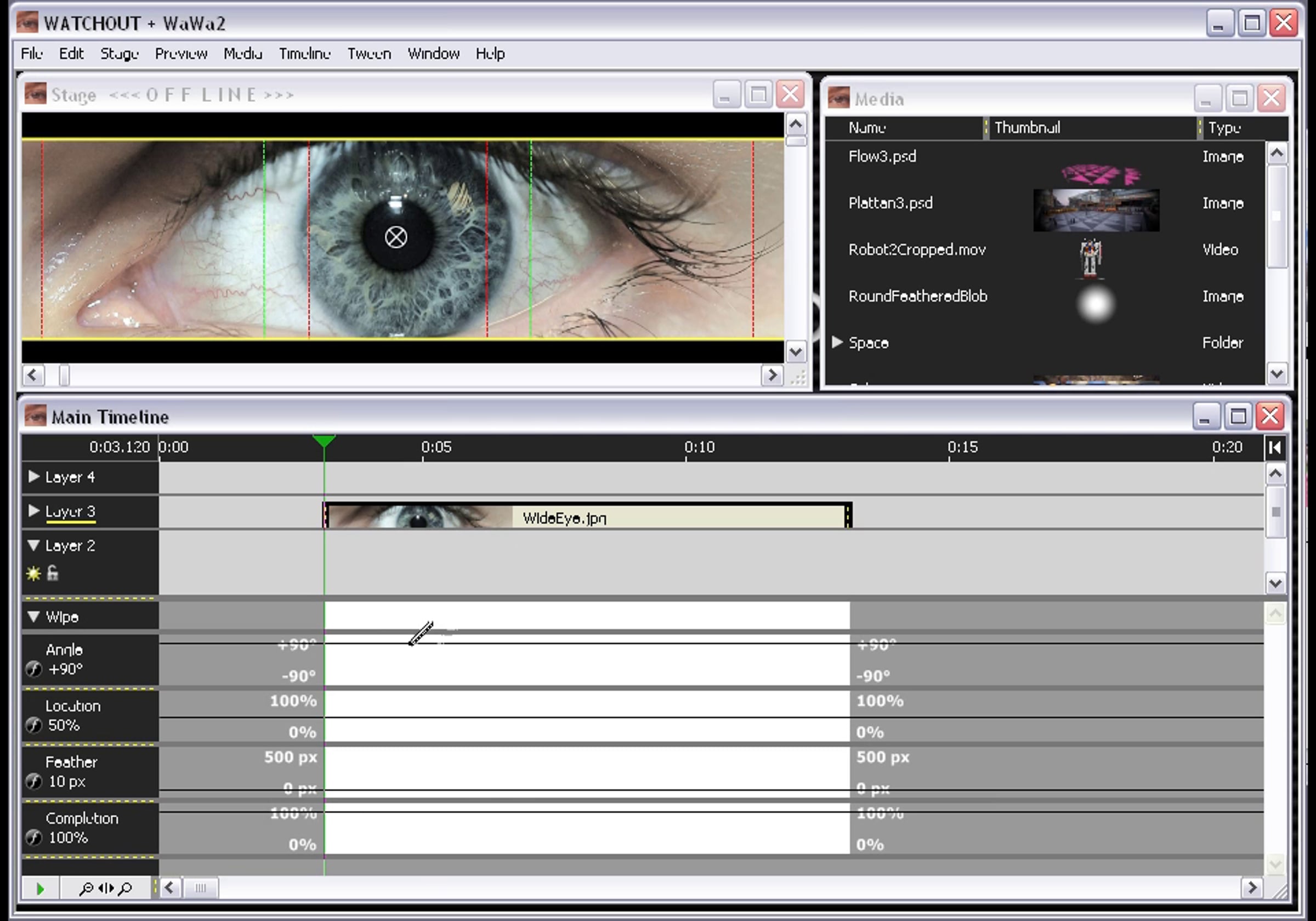Click the Location tween curve icon
Image resolution: width=1316 pixels, height=921 pixels.
34,725
